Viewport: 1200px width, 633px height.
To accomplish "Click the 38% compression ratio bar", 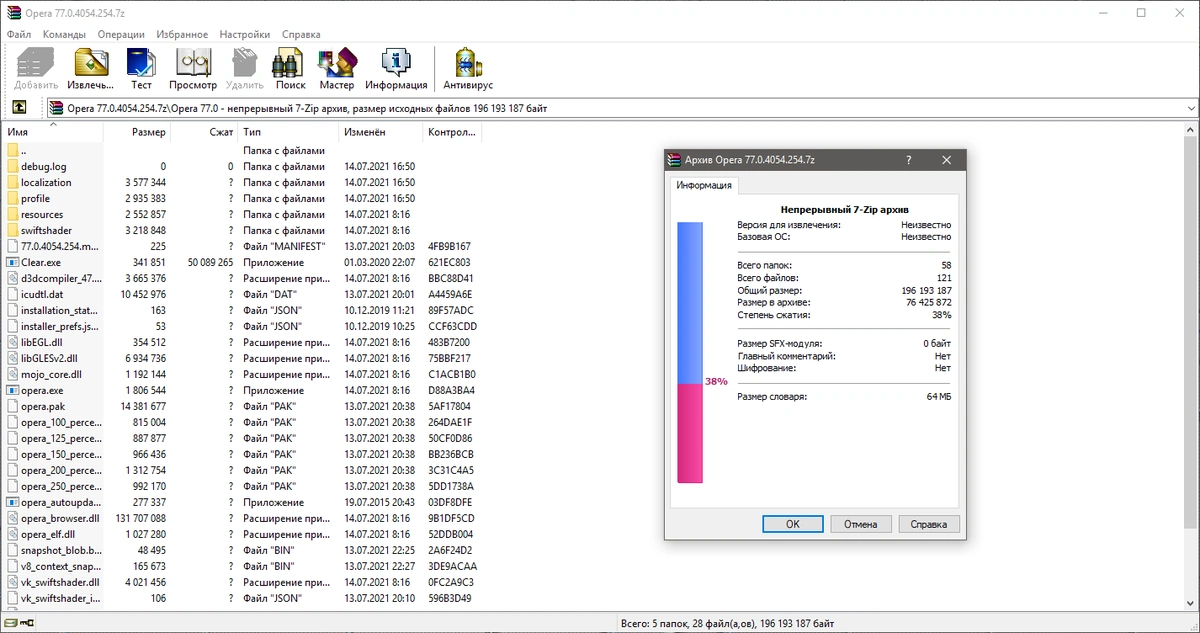I will [690, 352].
